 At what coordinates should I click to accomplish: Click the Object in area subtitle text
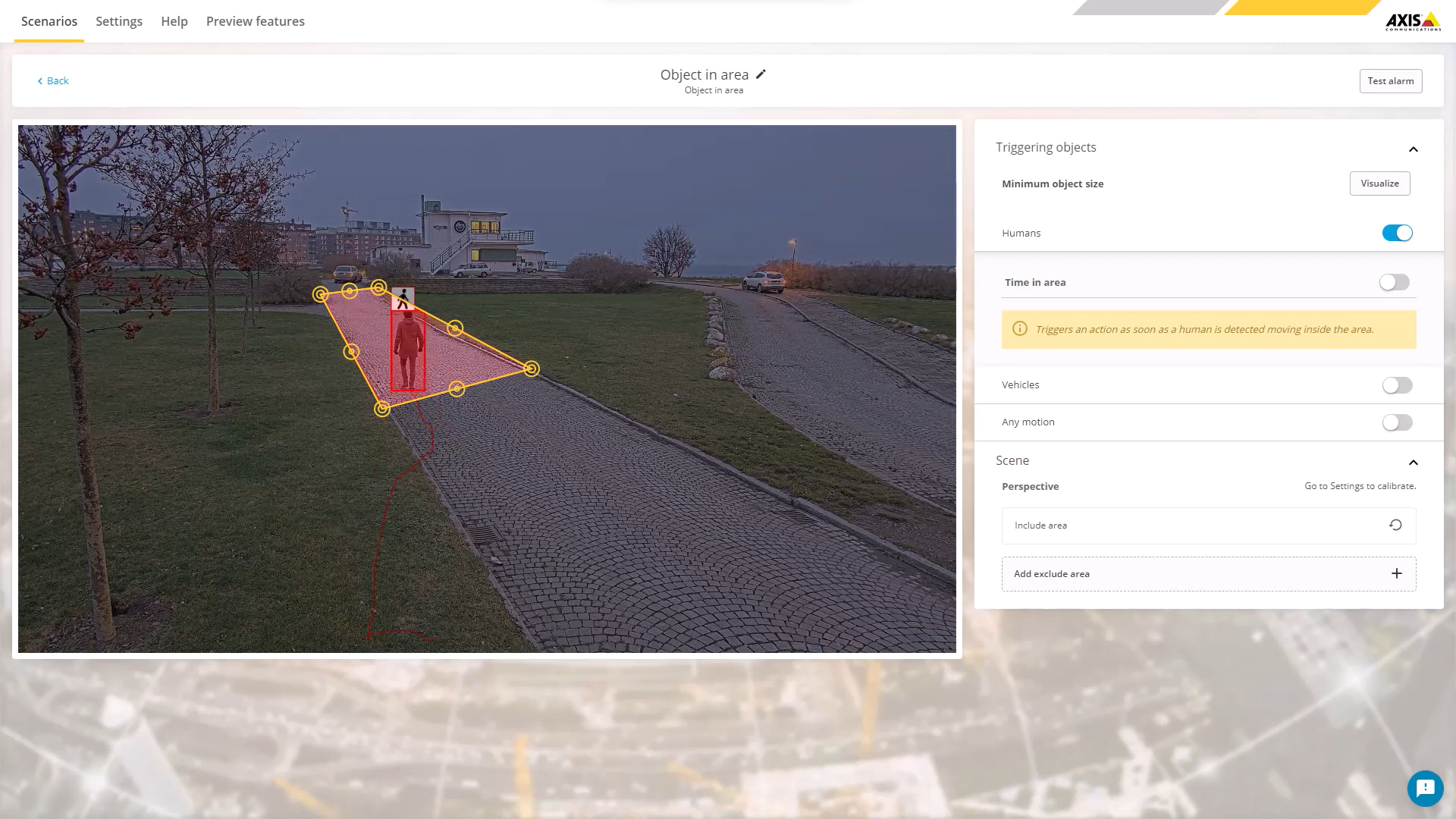[x=714, y=90]
